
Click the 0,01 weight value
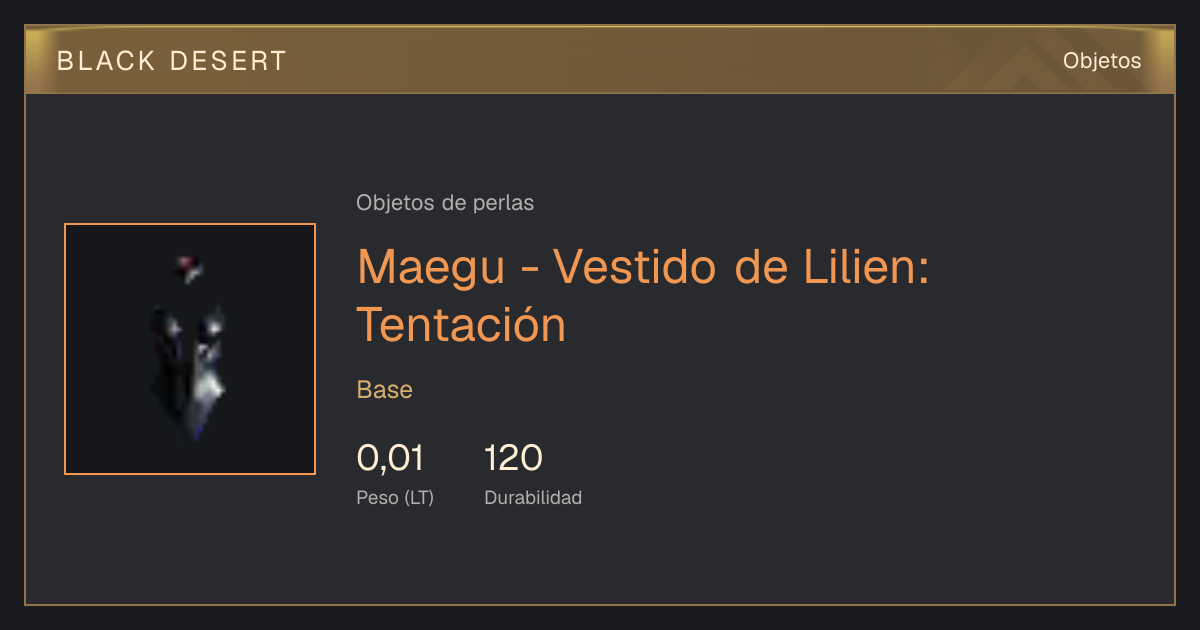pyautogui.click(x=390, y=458)
